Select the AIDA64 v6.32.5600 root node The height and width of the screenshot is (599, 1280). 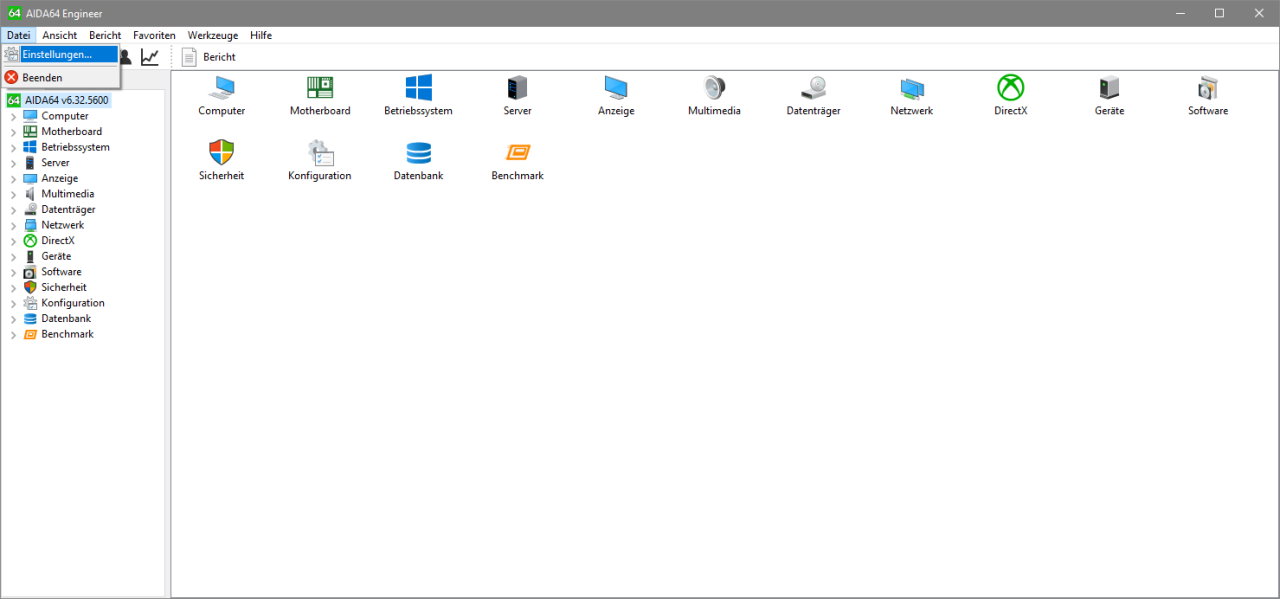66,100
